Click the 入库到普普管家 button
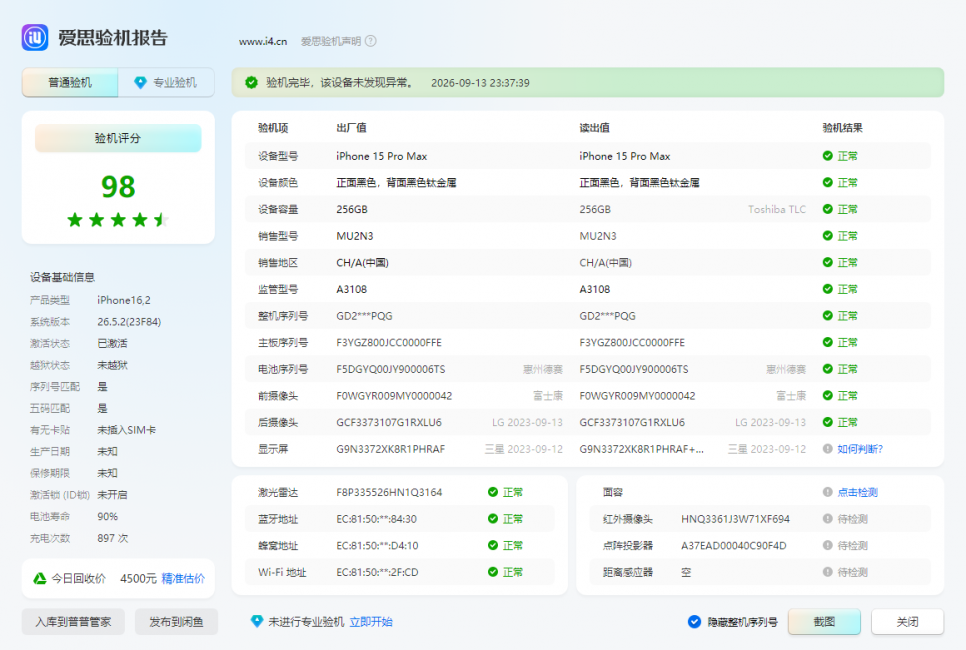Viewport: 966px width, 650px height. [x=73, y=622]
